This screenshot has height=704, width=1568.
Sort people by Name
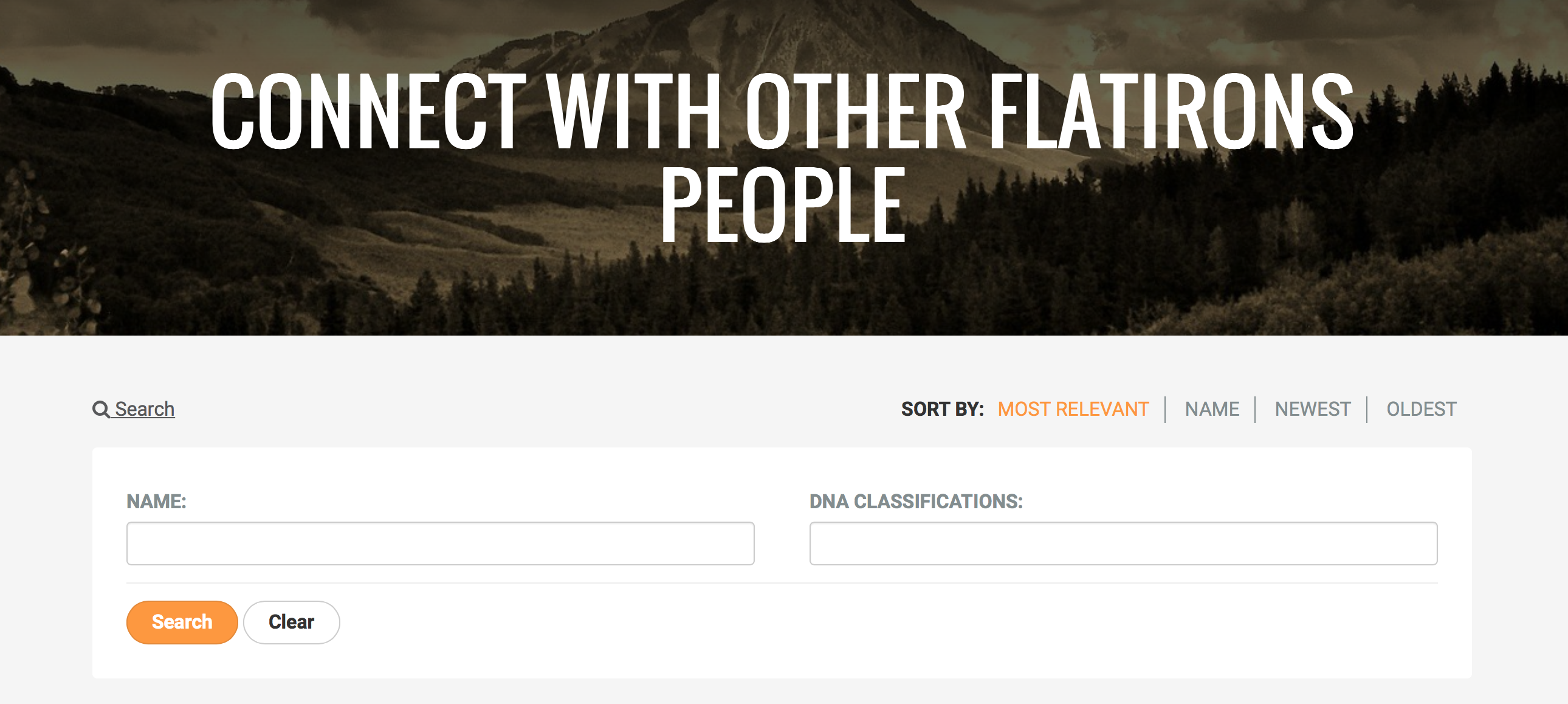(1211, 409)
